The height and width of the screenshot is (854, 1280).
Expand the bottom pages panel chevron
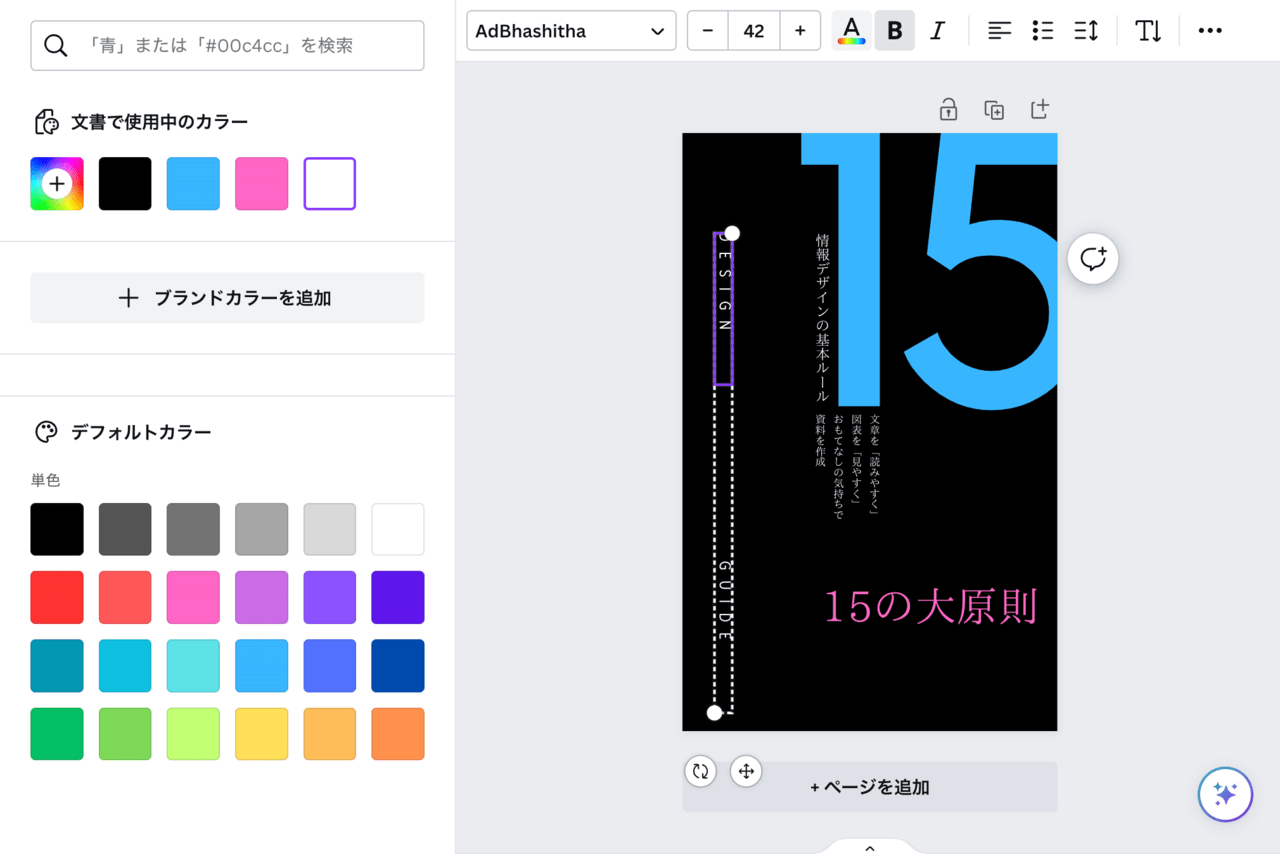click(870, 848)
